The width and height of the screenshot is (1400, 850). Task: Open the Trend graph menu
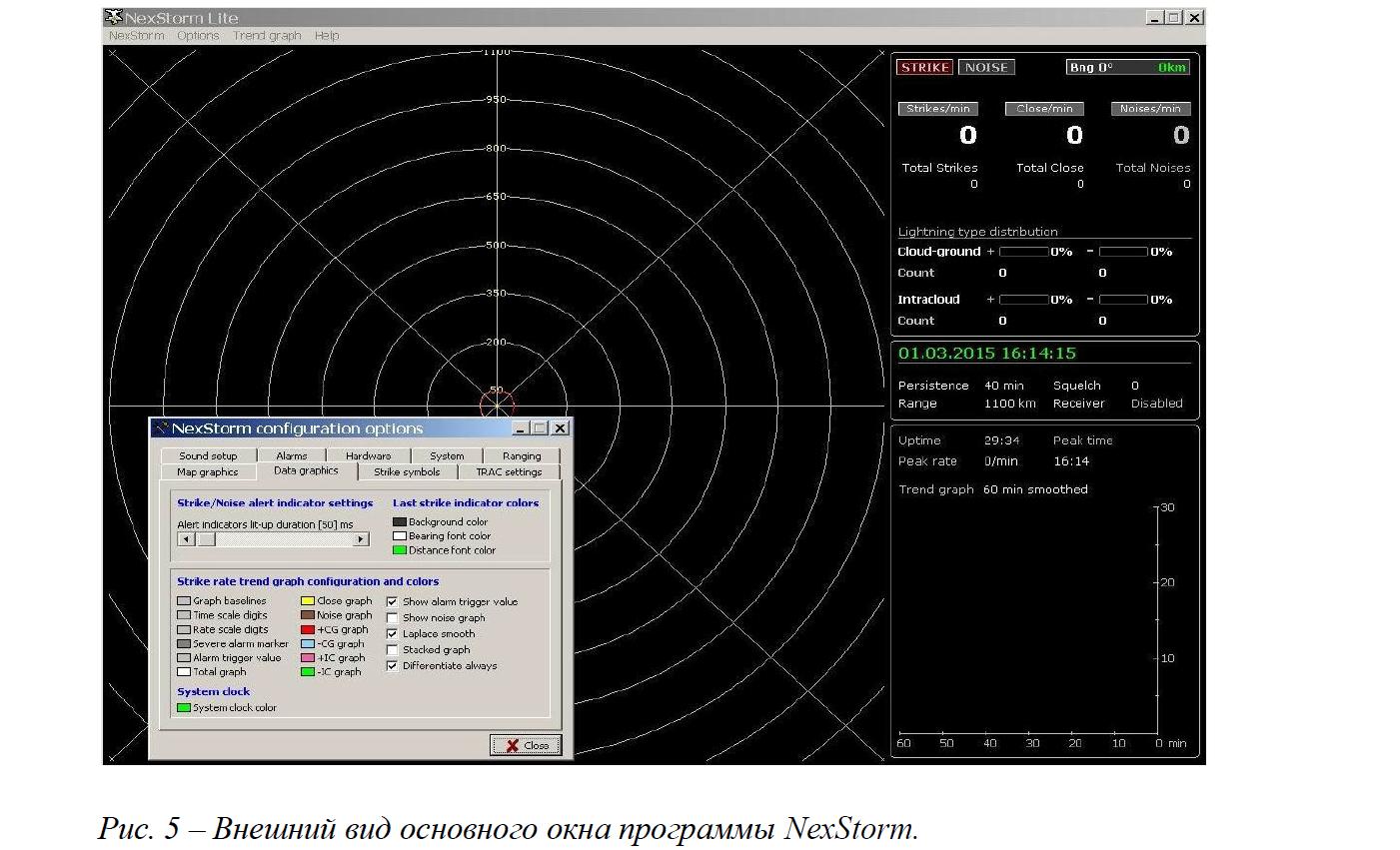click(267, 35)
